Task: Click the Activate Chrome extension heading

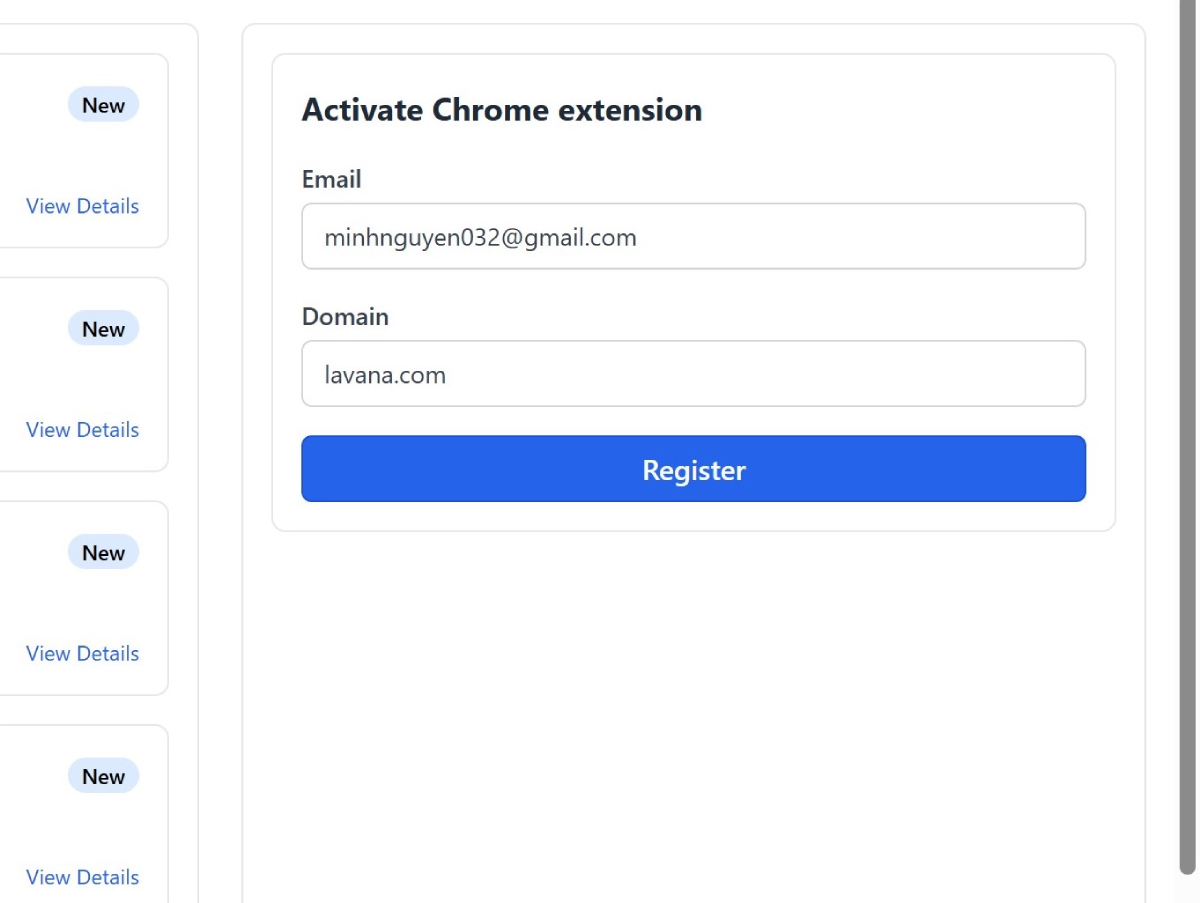Action: tap(501, 110)
